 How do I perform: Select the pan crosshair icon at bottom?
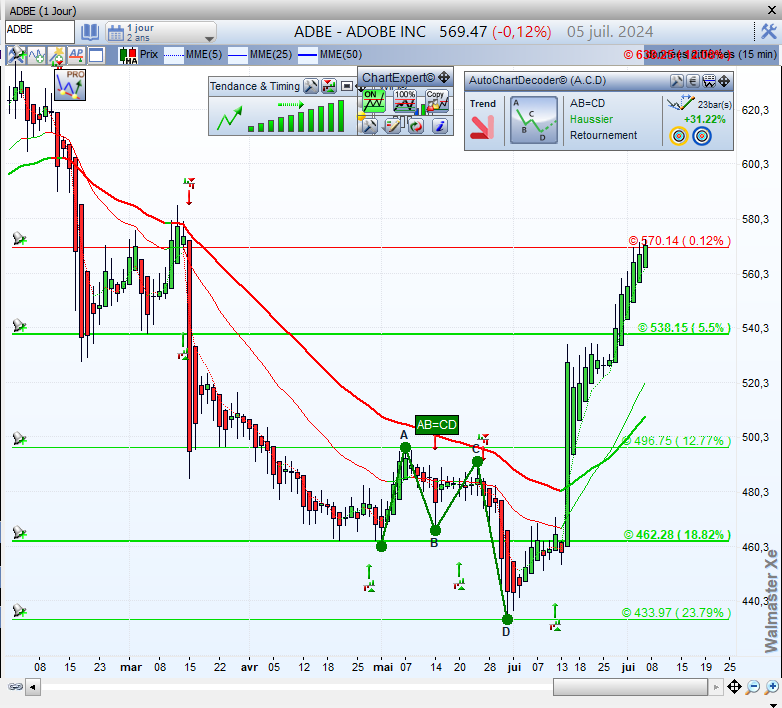click(734, 687)
